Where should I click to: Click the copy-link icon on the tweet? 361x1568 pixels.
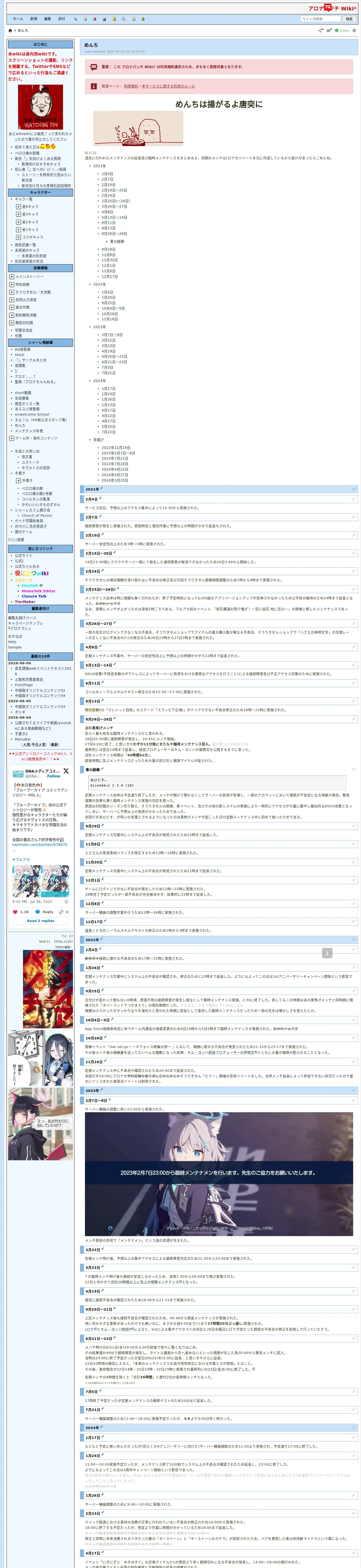[x=61, y=912]
